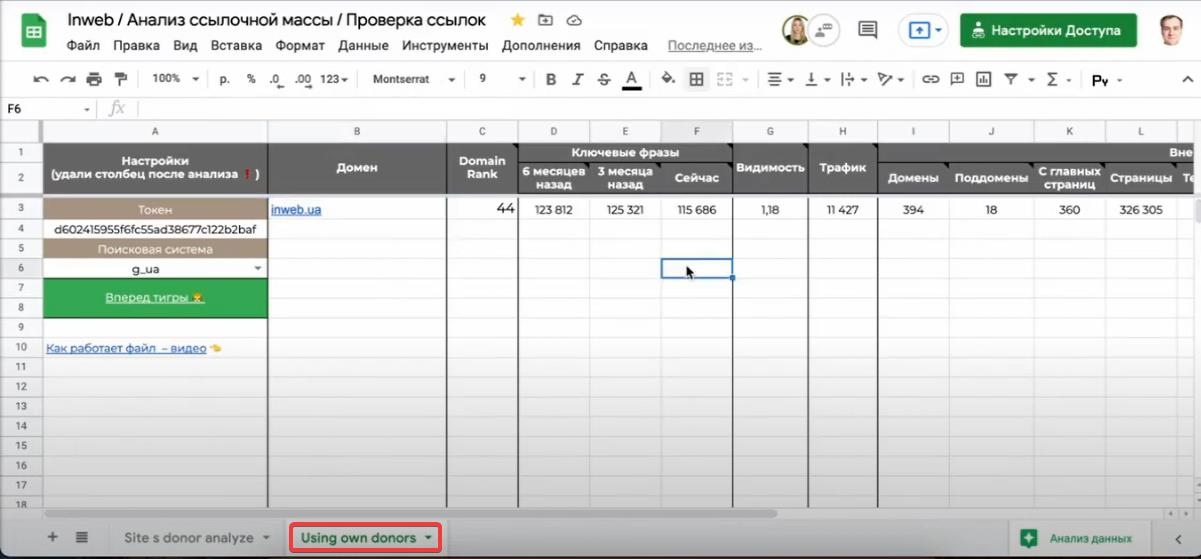Switch to Site s donor analyze tab

[x=189, y=538]
